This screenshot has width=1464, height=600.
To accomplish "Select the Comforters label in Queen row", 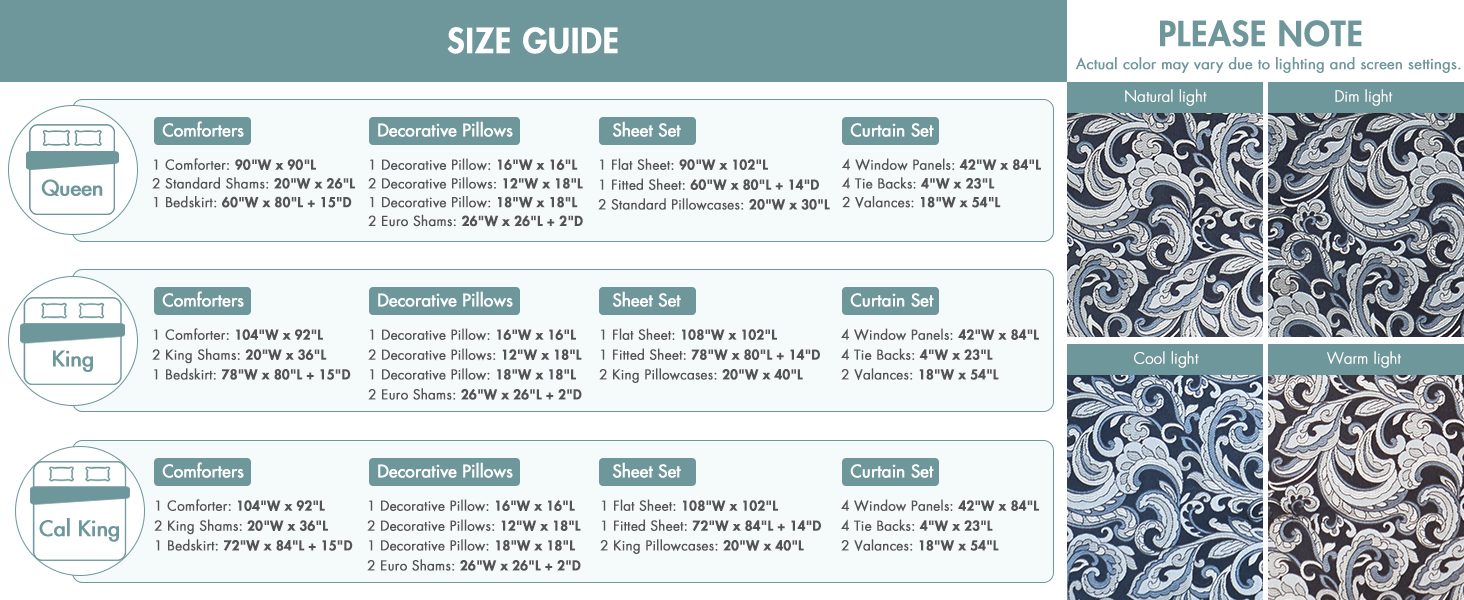I will 202,131.
